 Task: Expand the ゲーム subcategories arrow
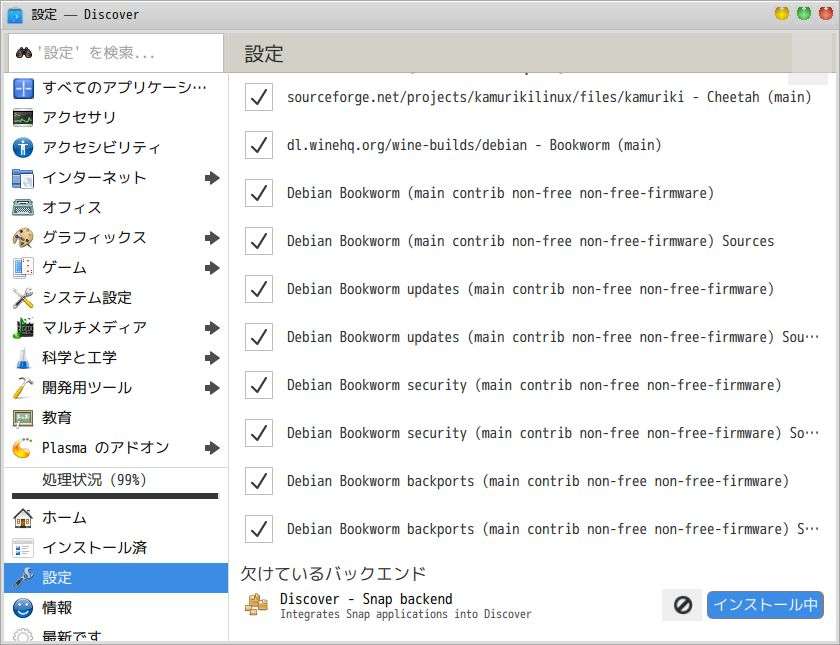click(212, 268)
